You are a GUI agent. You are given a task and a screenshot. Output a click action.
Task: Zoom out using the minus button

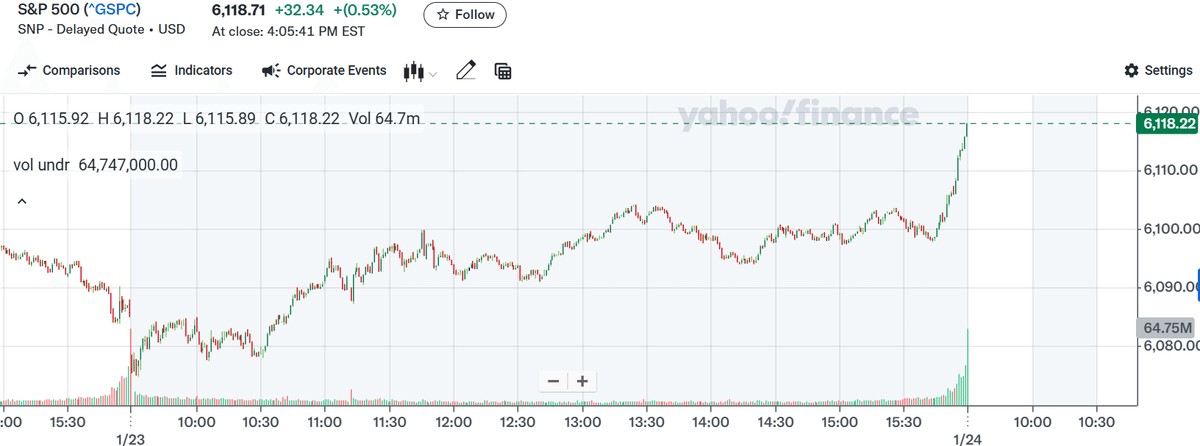[x=552, y=381]
